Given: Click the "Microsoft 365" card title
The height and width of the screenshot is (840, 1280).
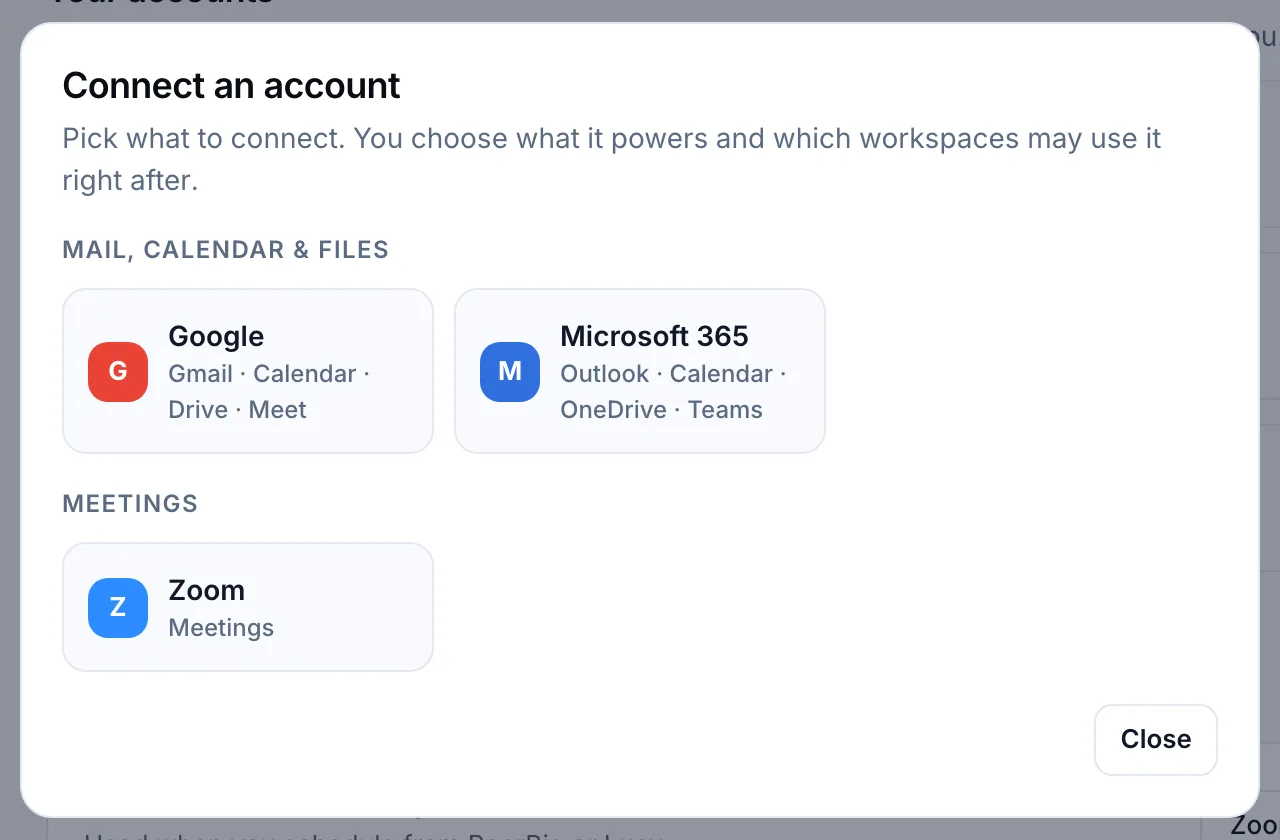Looking at the screenshot, I should click(654, 336).
